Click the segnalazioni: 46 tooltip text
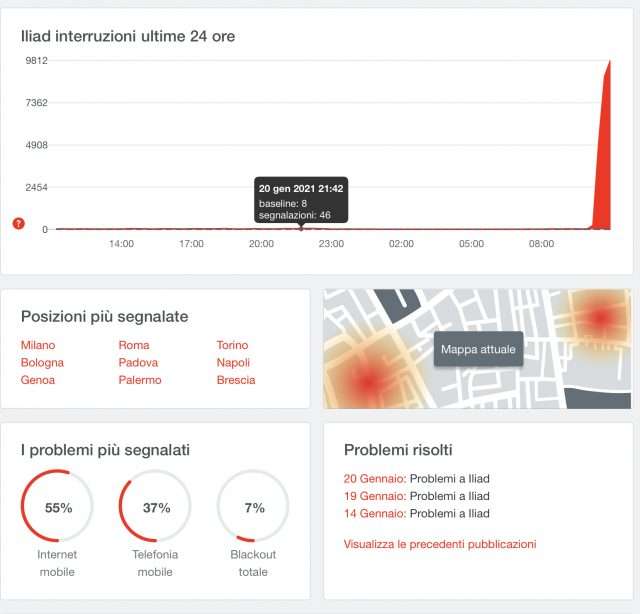Viewport: 640px width, 614px height. click(x=295, y=215)
